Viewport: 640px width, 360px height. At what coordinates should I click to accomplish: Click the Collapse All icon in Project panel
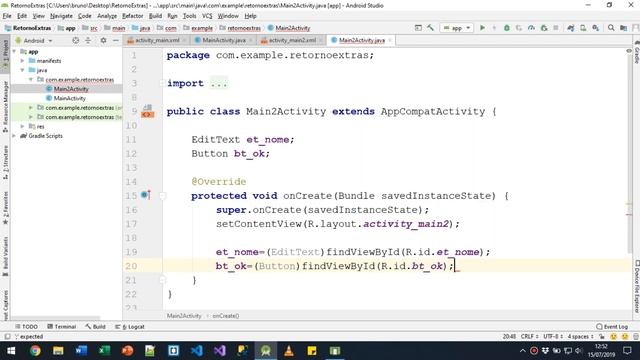tap(88, 40)
